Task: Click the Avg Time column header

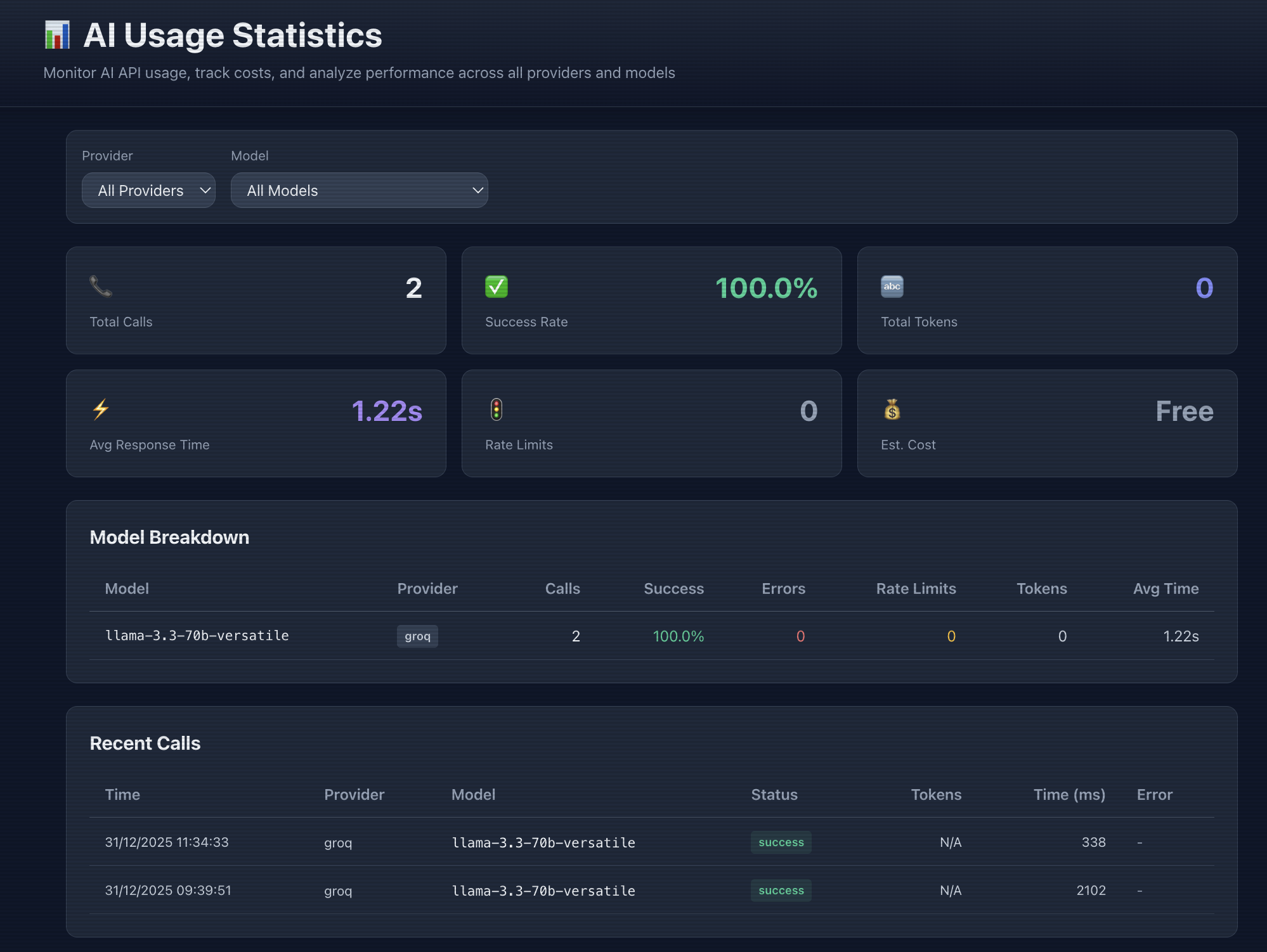Action: (x=1166, y=589)
